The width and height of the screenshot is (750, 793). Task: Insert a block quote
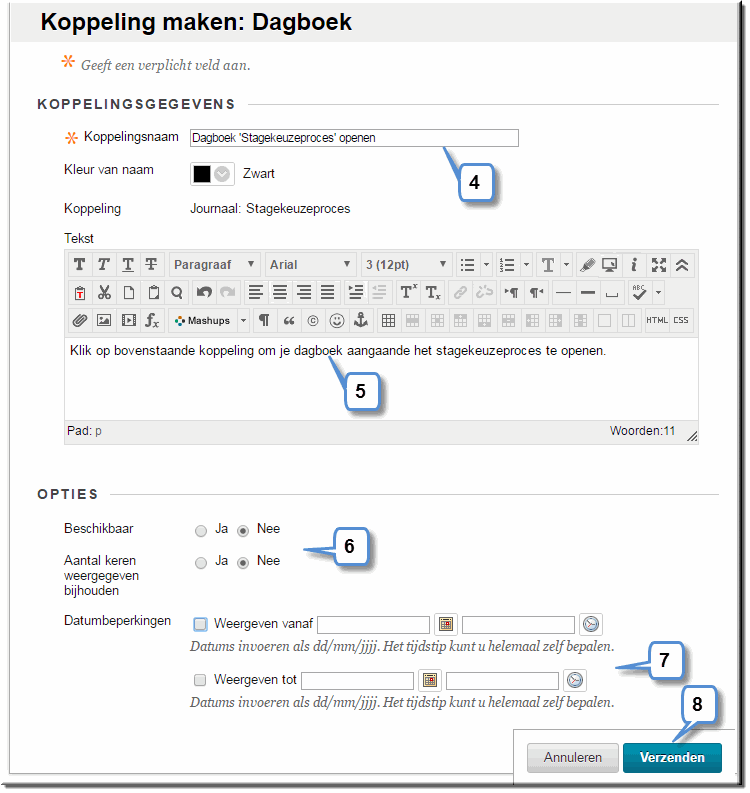[289, 321]
